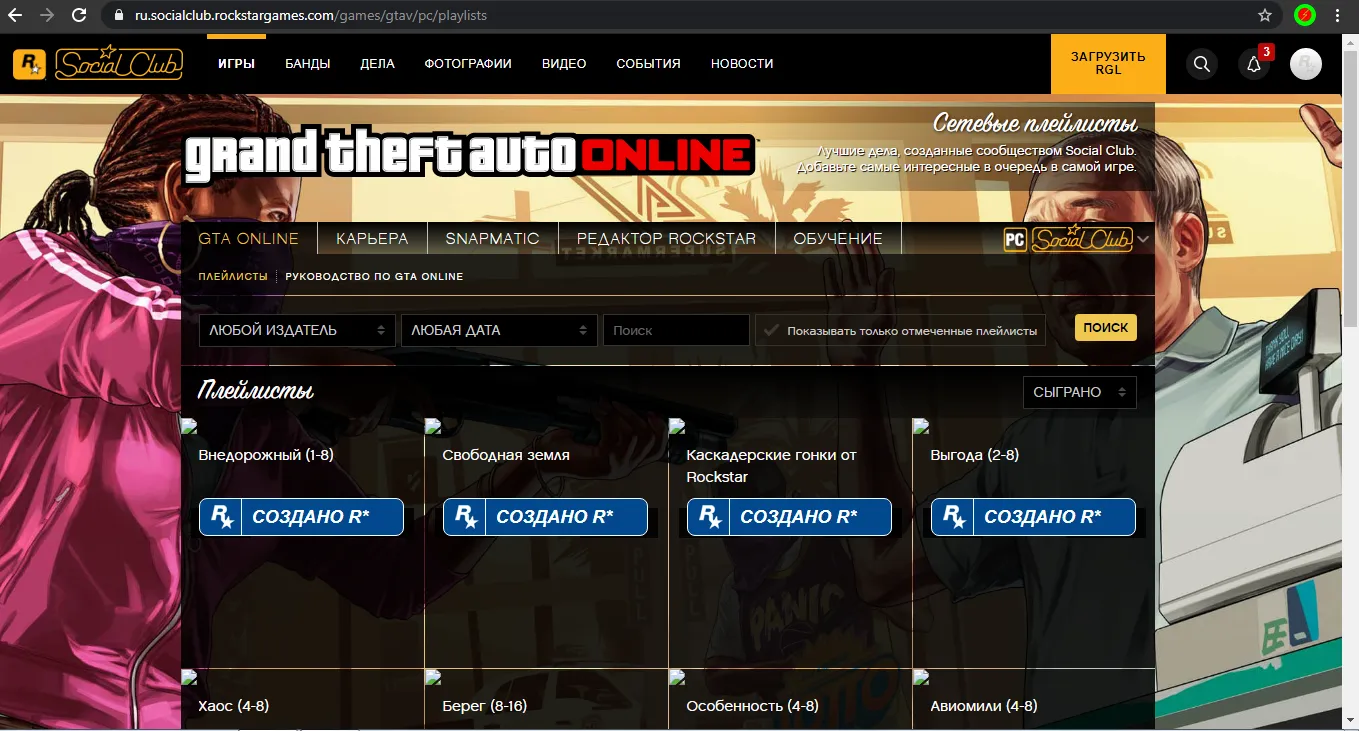View site info padlock icon
Viewport: 1359px width, 731px height.
[x=119, y=16]
